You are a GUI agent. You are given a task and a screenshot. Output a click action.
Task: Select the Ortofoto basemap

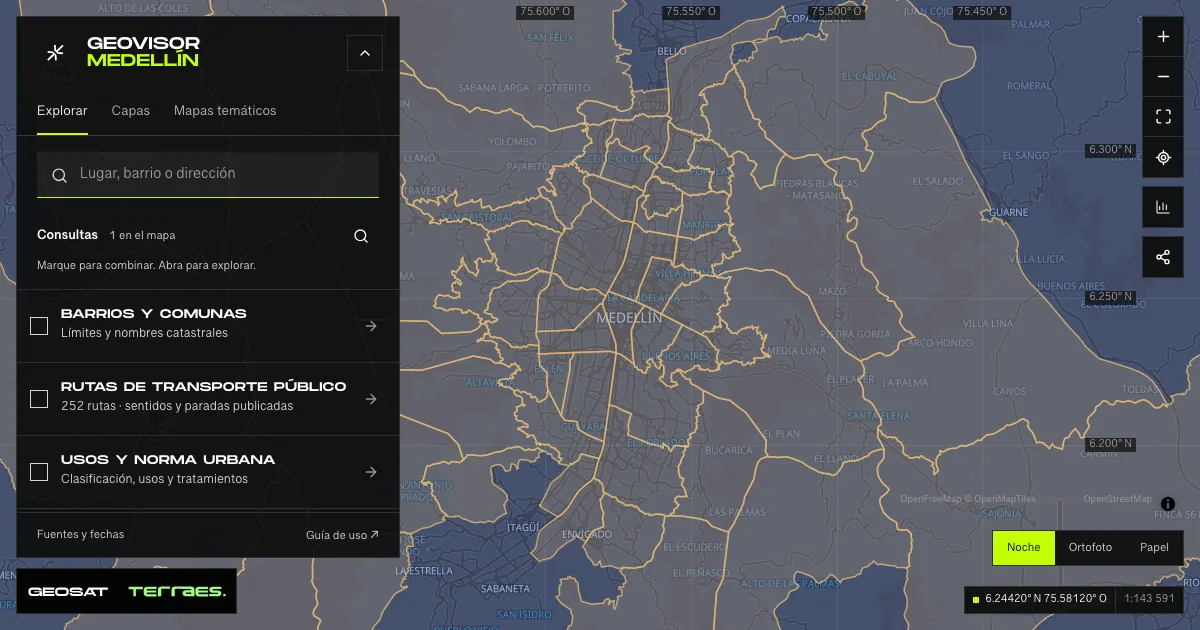pos(1090,547)
